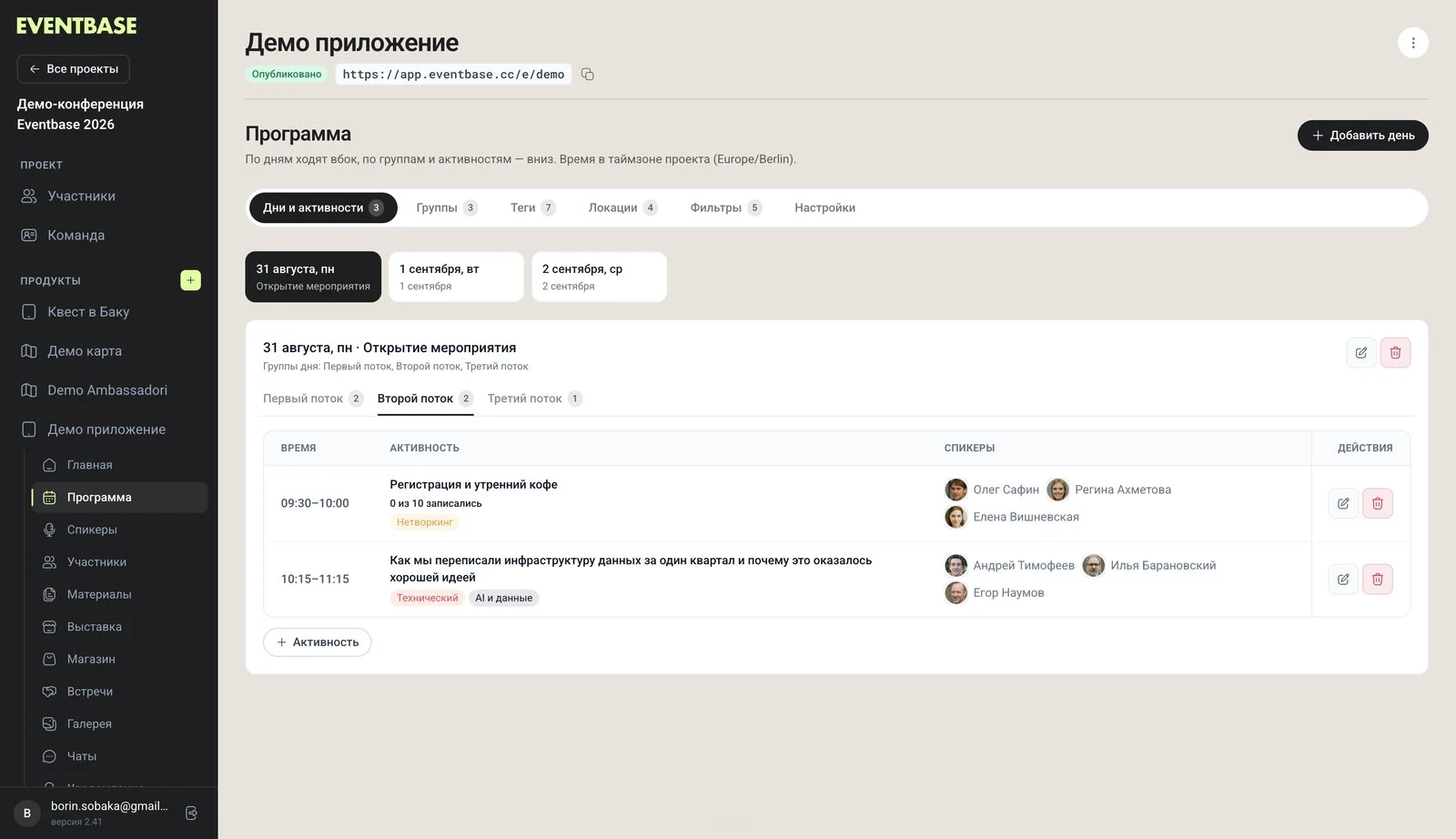Viewport: 1456px width, 839px height.
Task: Copy the demo app URL to clipboard
Action: tap(588, 75)
